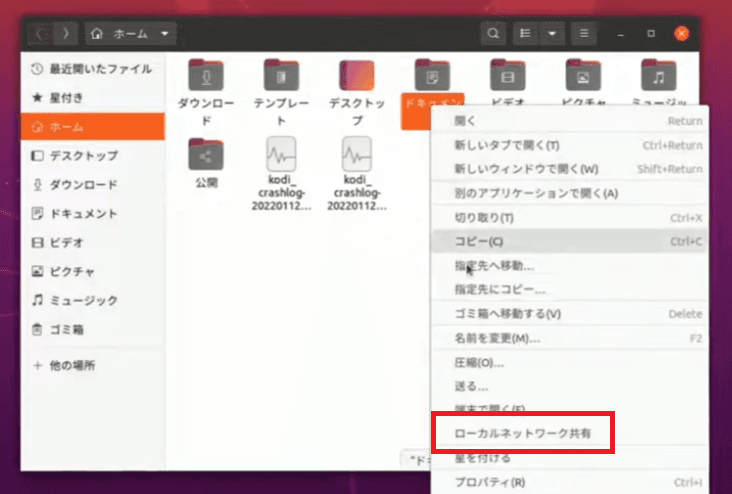Open the テンプレート folder icon

pyautogui.click(x=281, y=76)
